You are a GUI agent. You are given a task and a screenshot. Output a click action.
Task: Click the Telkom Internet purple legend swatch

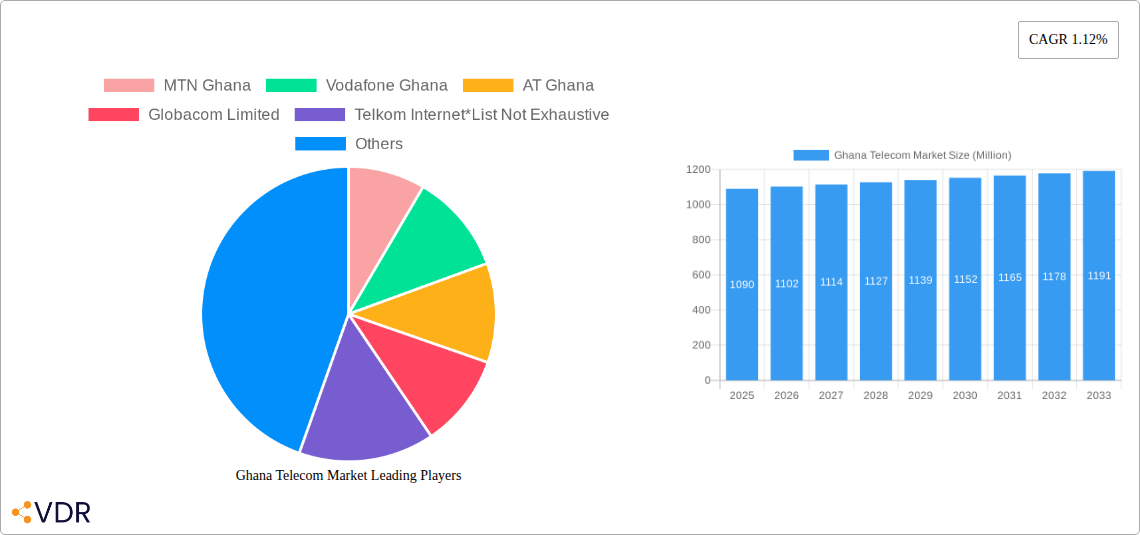pyautogui.click(x=320, y=115)
